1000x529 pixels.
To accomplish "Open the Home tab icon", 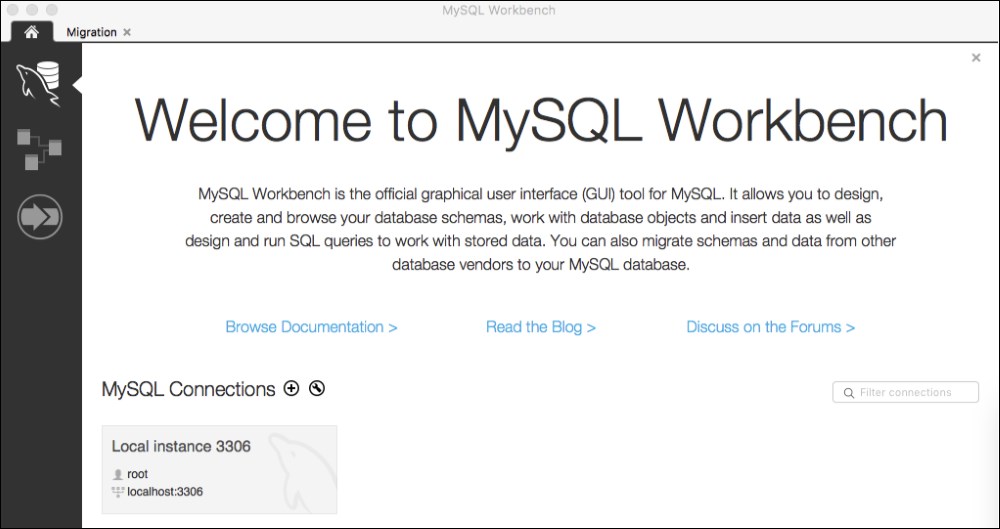I will 31,32.
